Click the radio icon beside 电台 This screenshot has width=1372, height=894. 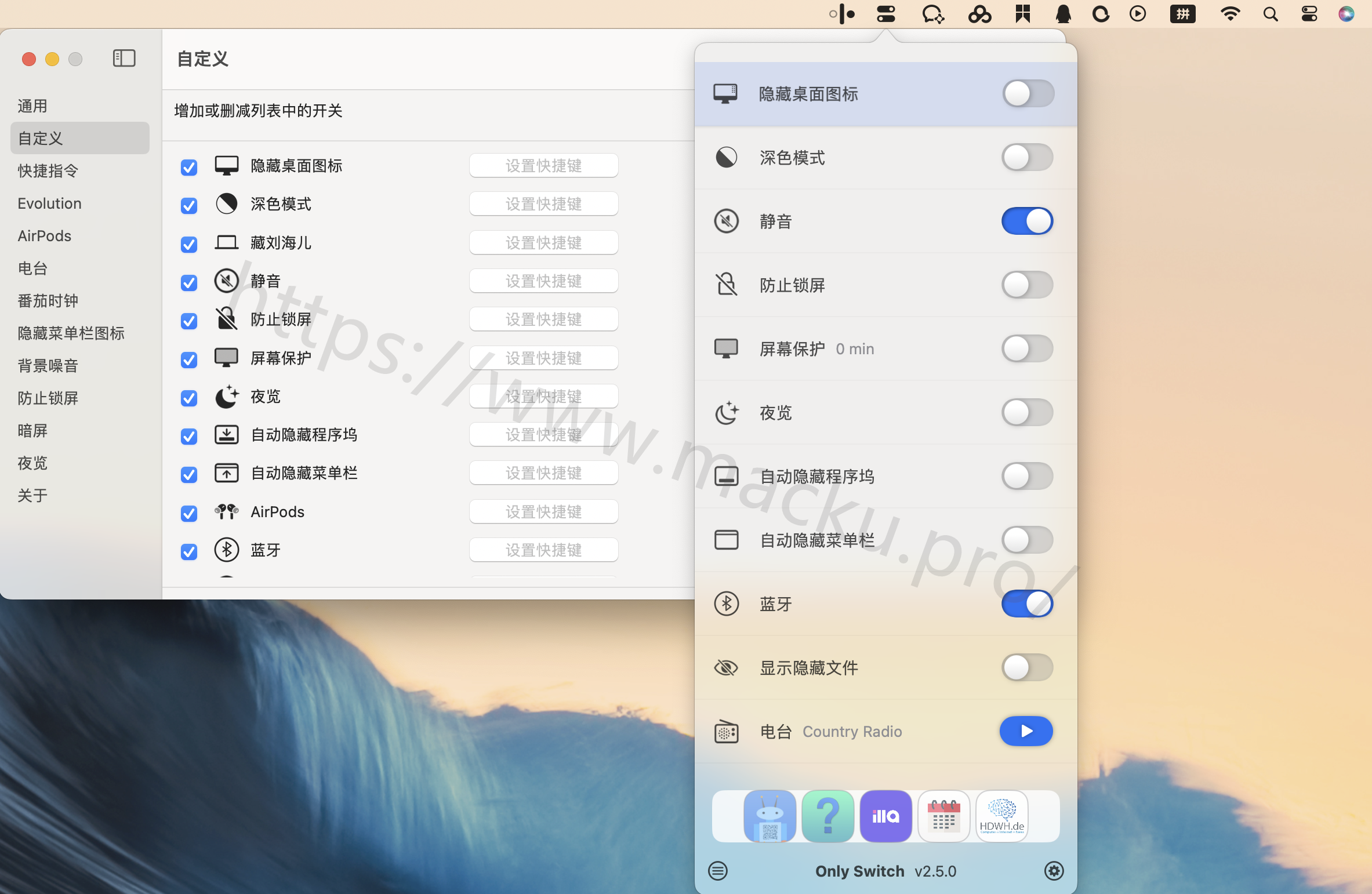click(726, 732)
